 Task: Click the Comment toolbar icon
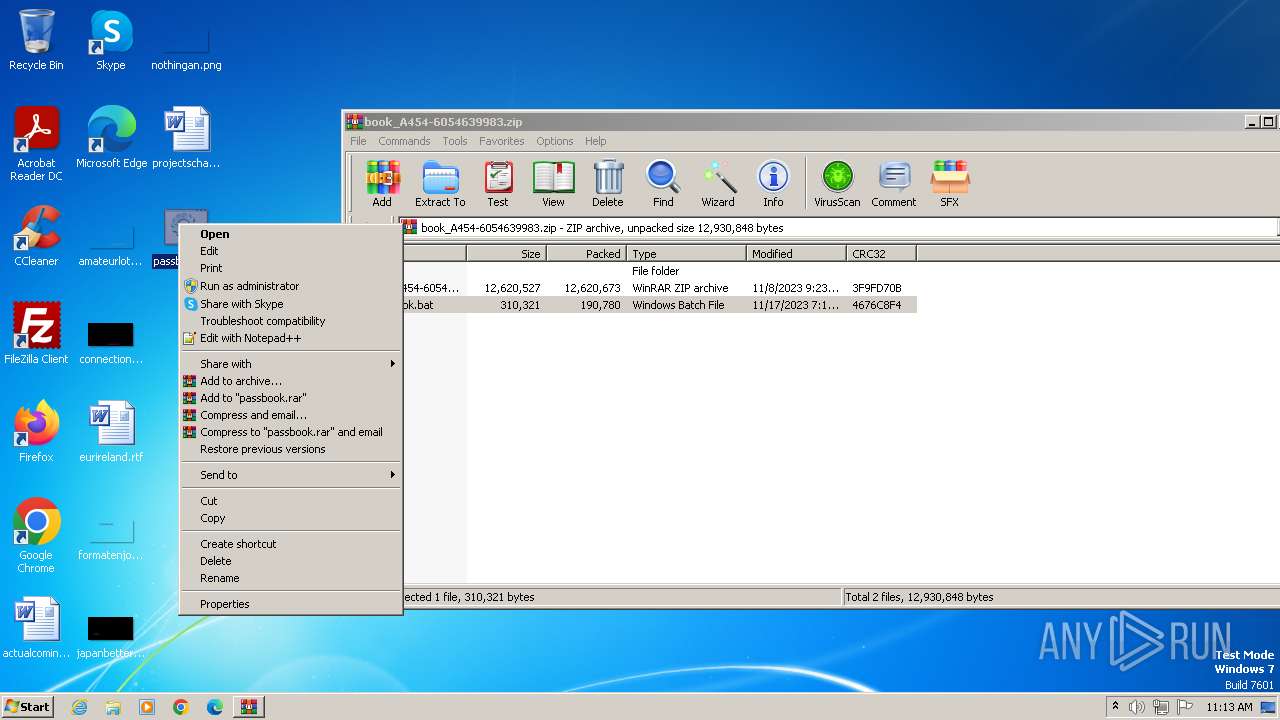click(893, 184)
